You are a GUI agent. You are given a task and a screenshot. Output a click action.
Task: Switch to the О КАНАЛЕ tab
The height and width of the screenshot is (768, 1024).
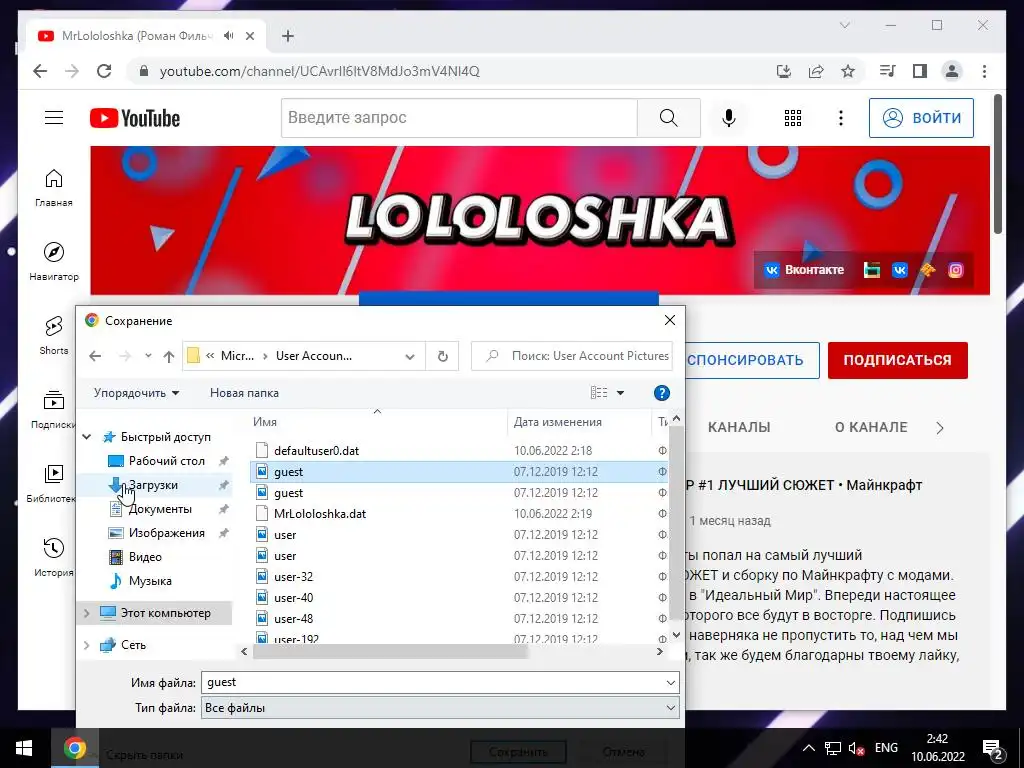(x=871, y=427)
